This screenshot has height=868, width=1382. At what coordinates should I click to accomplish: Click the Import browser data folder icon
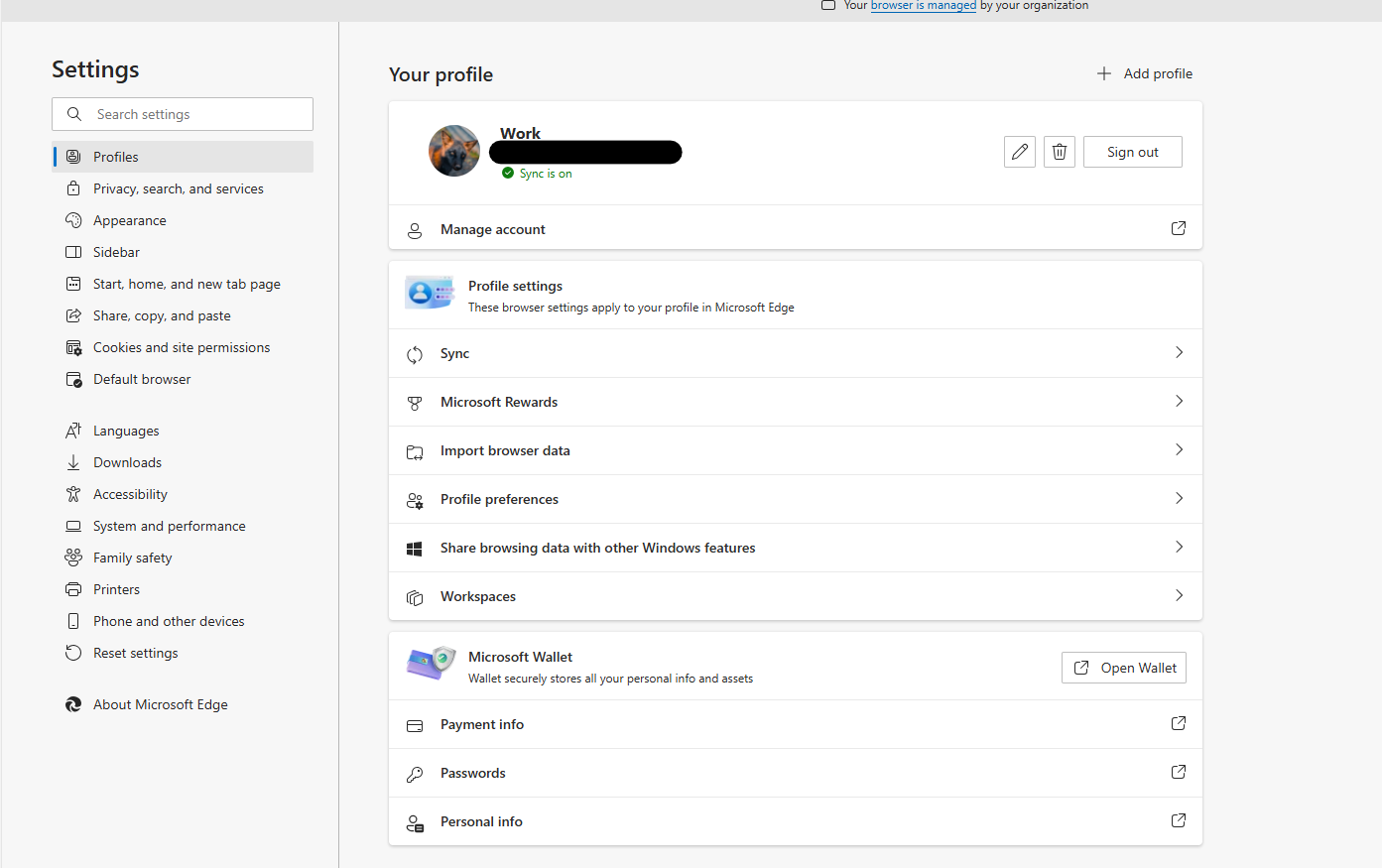click(x=415, y=451)
